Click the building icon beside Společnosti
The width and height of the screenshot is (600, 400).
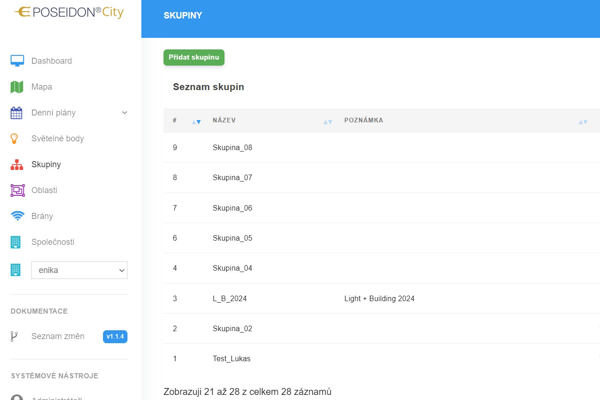15,242
